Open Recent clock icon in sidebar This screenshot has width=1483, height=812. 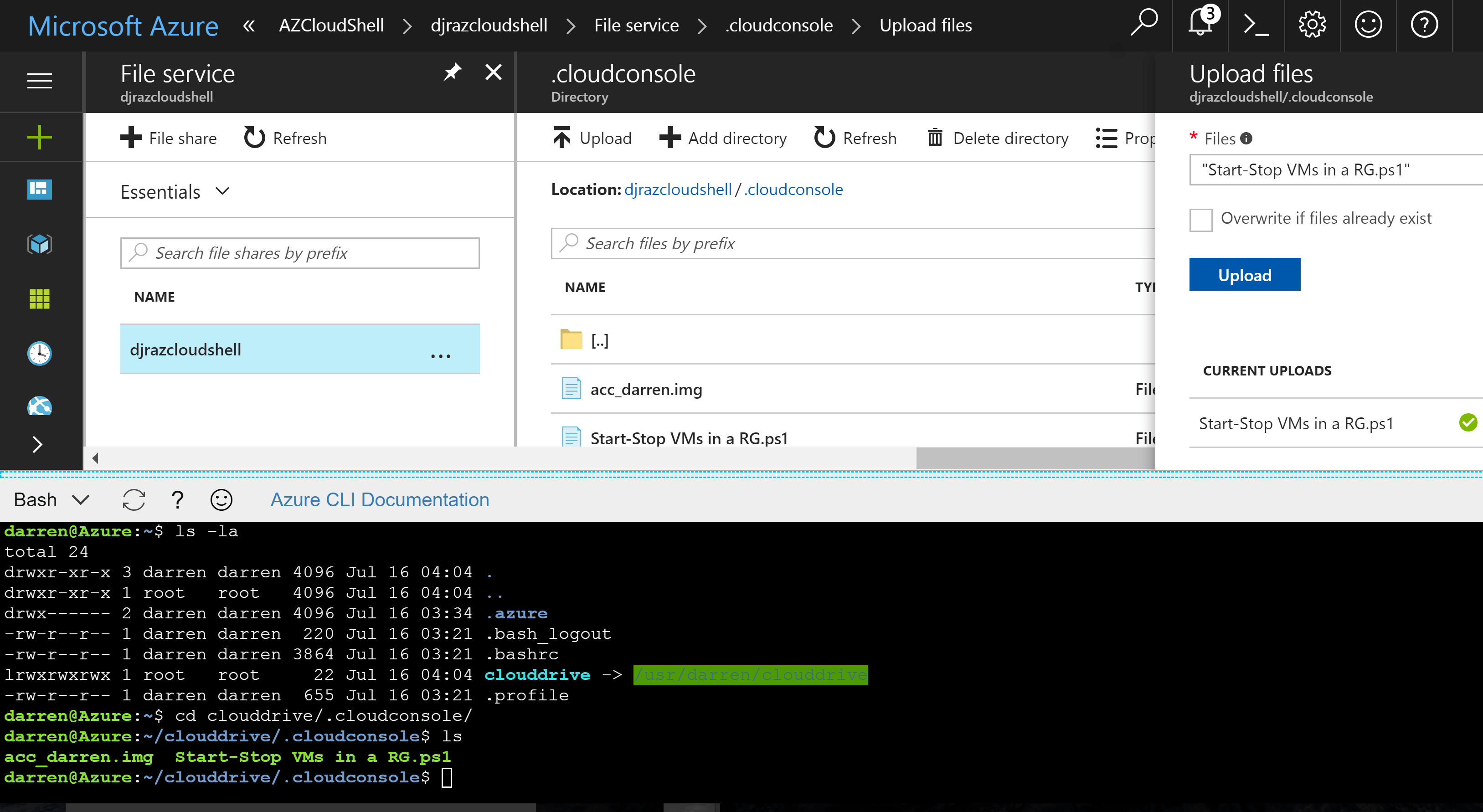pyautogui.click(x=40, y=353)
